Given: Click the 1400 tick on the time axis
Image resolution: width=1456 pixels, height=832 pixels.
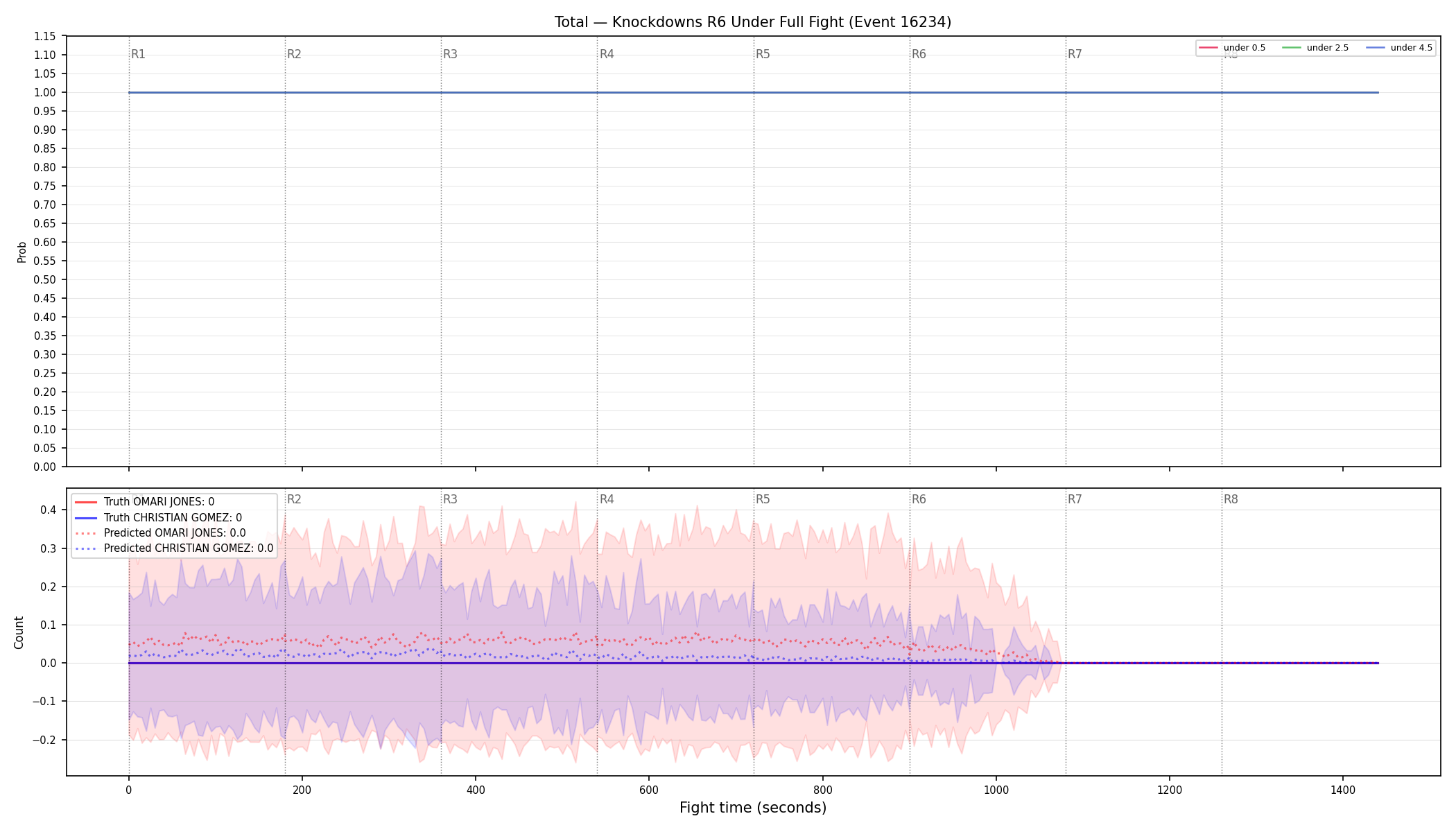Looking at the screenshot, I should click(1343, 790).
